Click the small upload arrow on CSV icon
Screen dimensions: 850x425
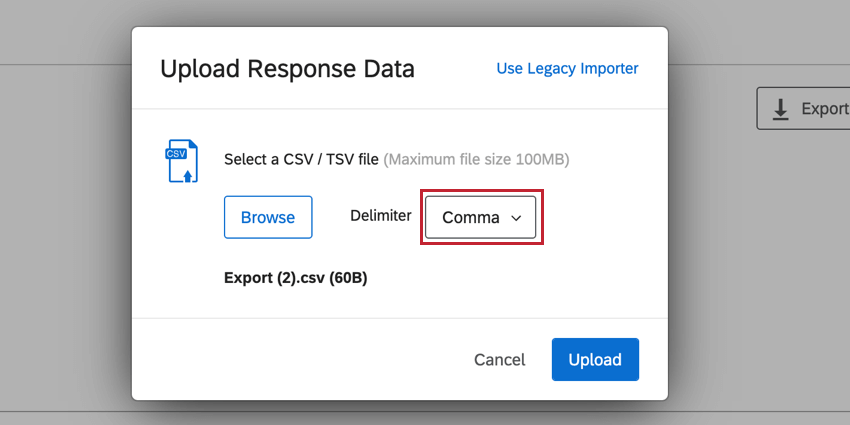click(188, 176)
